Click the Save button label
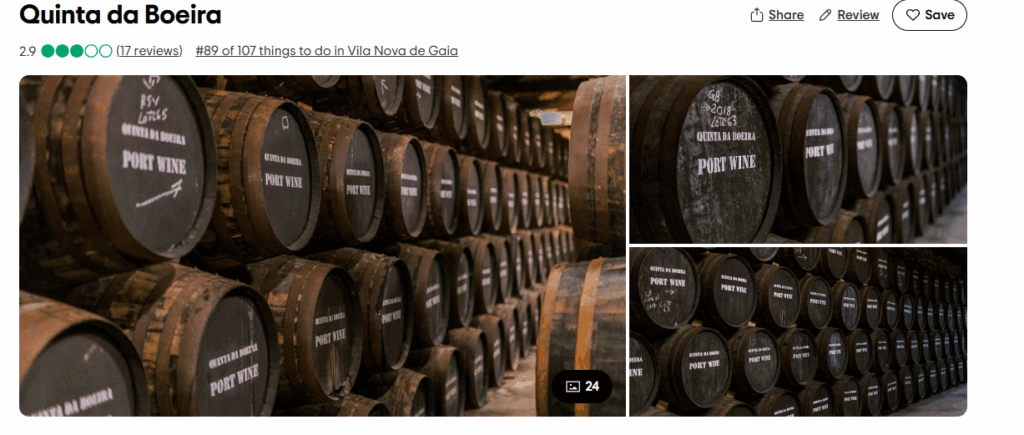The width and height of the screenshot is (1024, 435). pyautogui.click(x=939, y=15)
